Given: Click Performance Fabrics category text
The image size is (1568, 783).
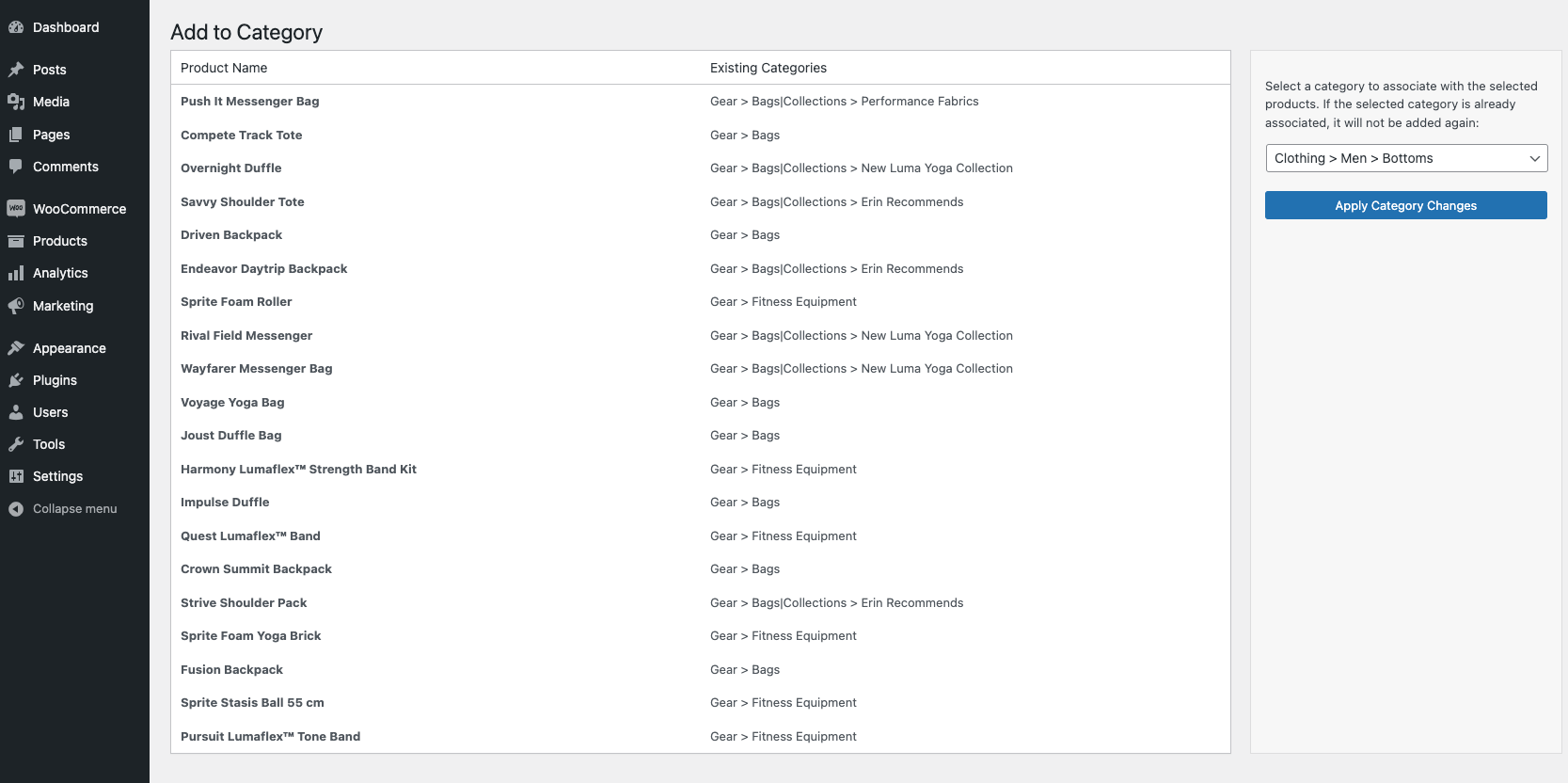Looking at the screenshot, I should [920, 102].
